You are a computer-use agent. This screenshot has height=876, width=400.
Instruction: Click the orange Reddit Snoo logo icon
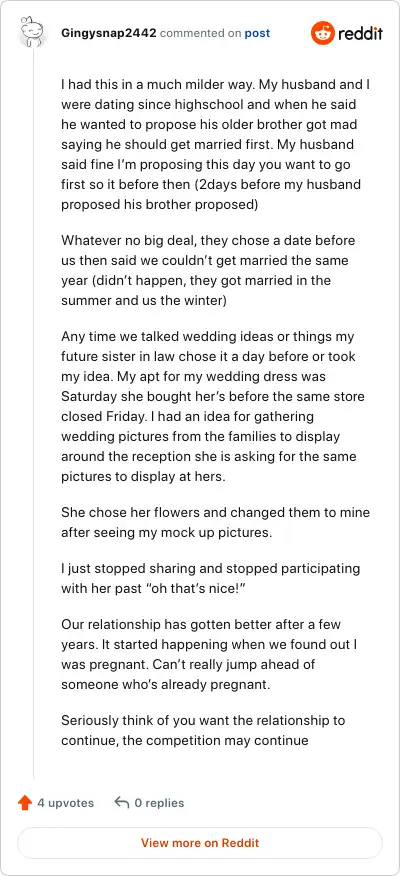pyautogui.click(x=321, y=33)
